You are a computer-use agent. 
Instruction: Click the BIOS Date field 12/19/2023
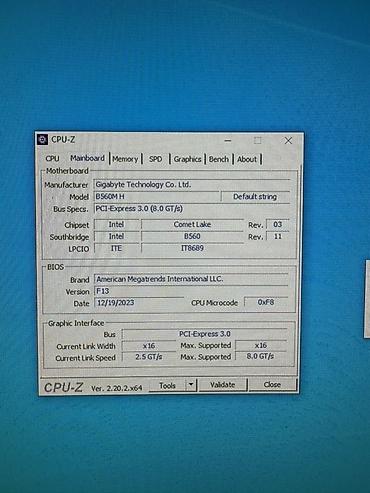point(139,303)
